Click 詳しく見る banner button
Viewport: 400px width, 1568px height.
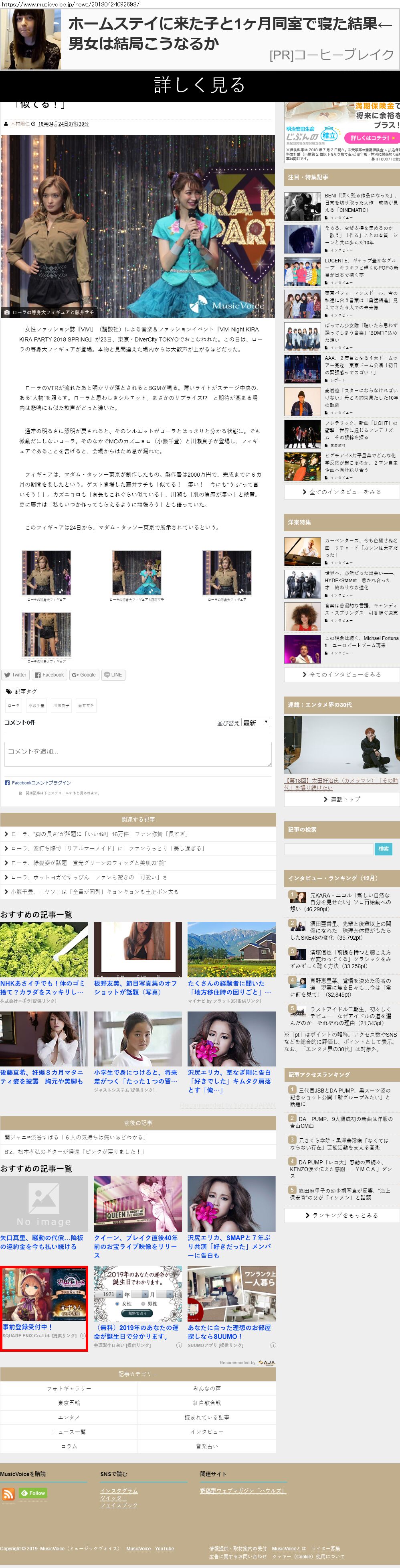coord(200,85)
